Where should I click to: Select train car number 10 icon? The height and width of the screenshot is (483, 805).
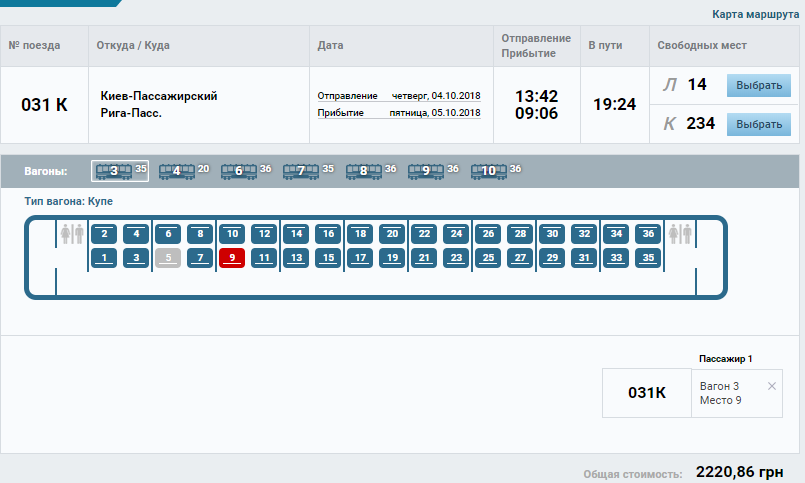click(x=488, y=171)
